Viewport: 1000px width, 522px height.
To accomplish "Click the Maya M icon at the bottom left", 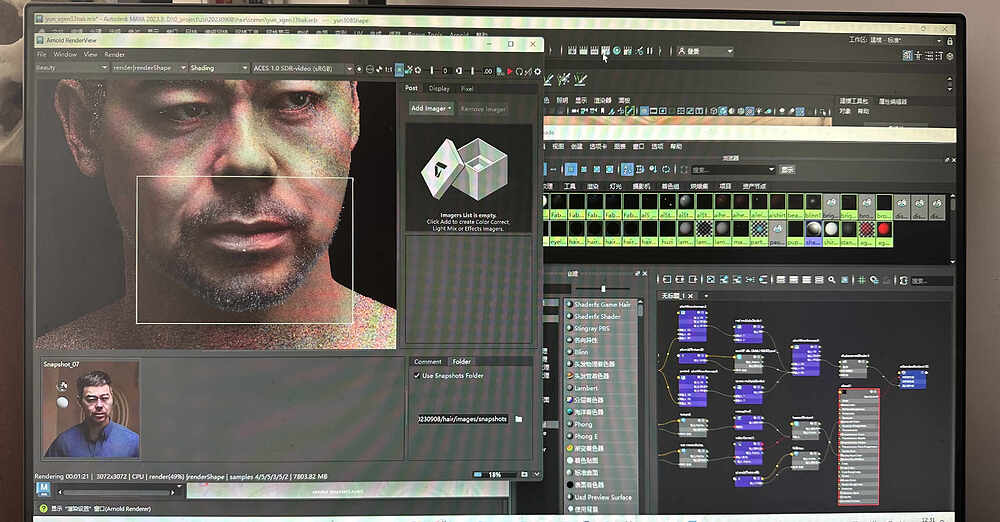I will coord(43,489).
